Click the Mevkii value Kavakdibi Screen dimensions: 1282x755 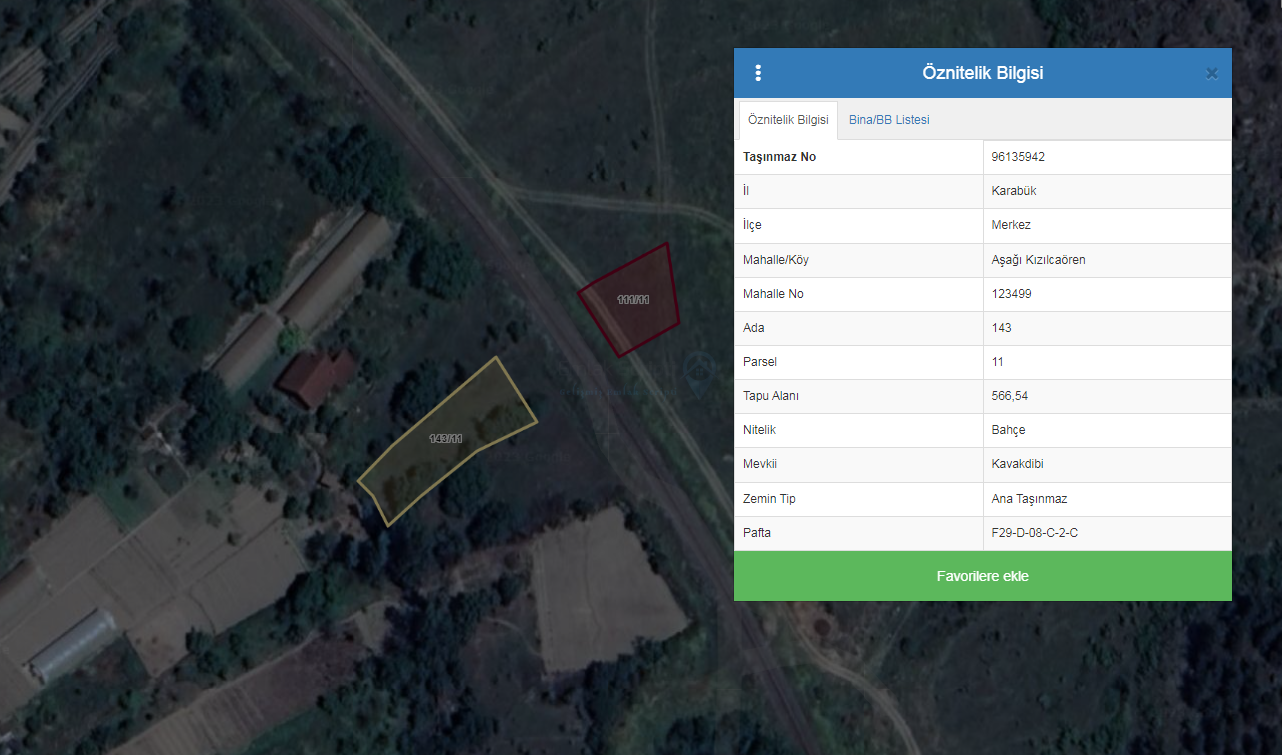1017,464
